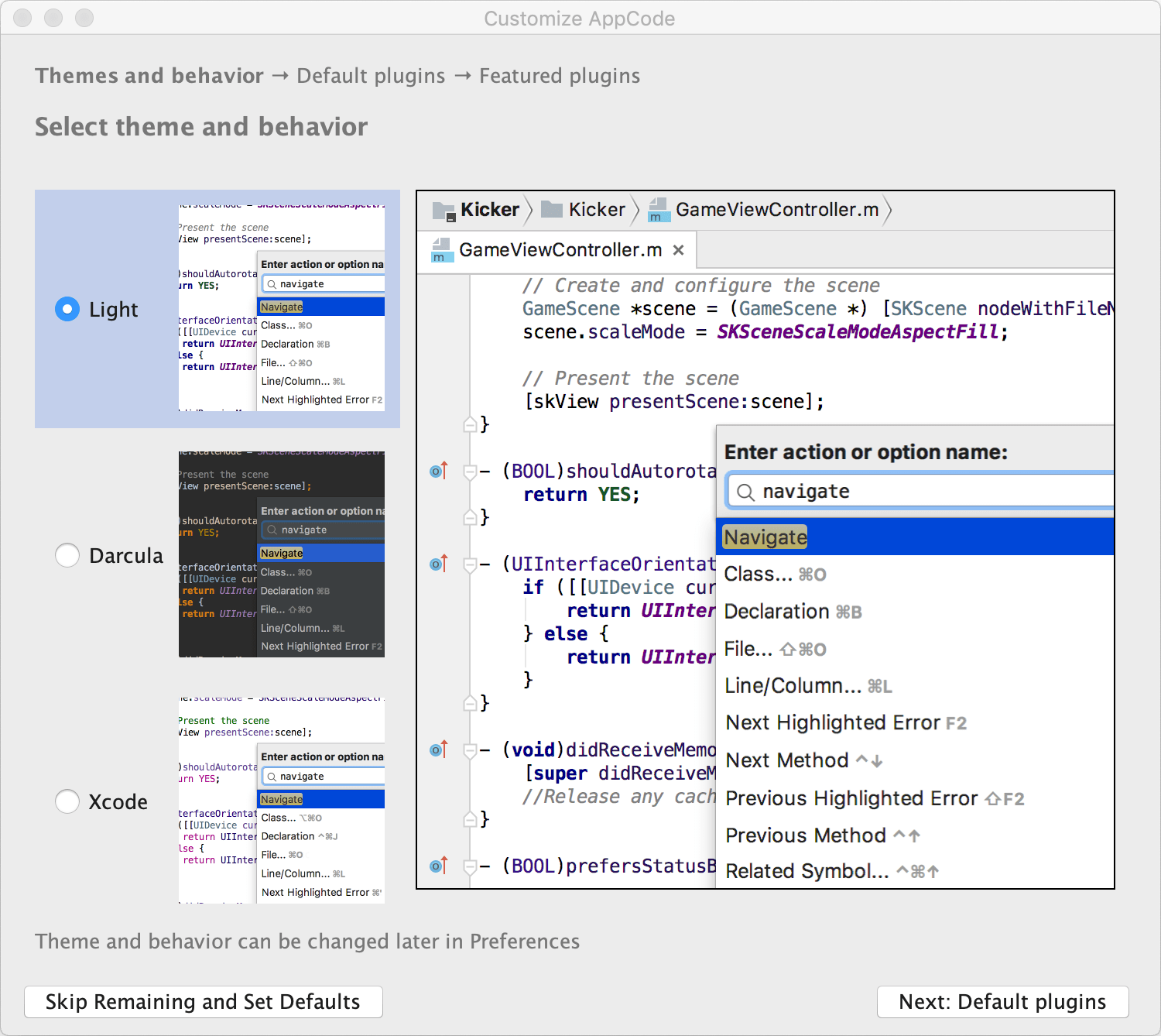
Task: Click the Xcode theme preview thumbnail
Action: 282,801
